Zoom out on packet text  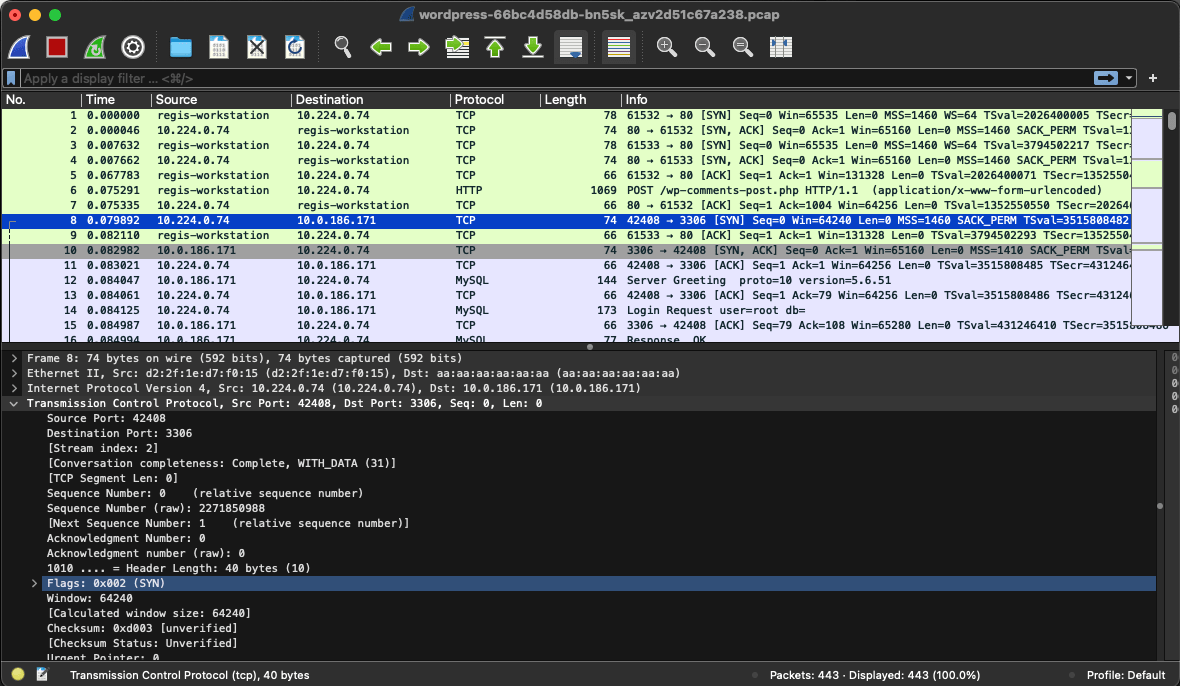[704, 47]
